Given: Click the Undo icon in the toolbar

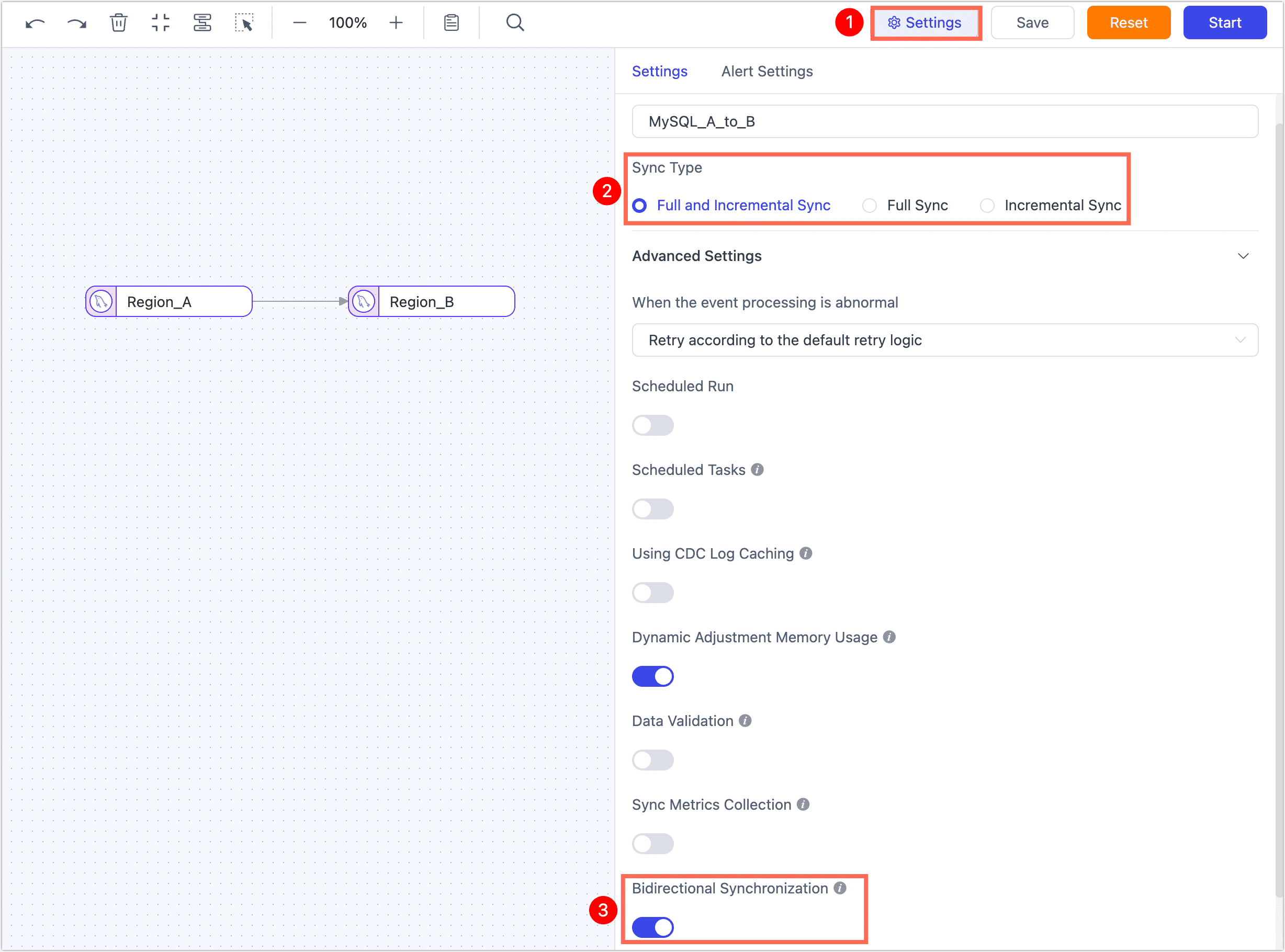Looking at the screenshot, I should click(x=35, y=22).
